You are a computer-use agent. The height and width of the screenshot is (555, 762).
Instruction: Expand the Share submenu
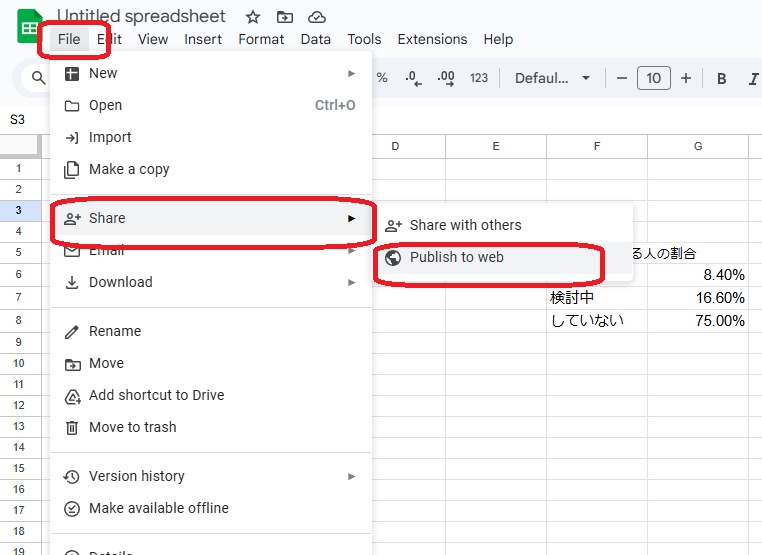point(210,218)
